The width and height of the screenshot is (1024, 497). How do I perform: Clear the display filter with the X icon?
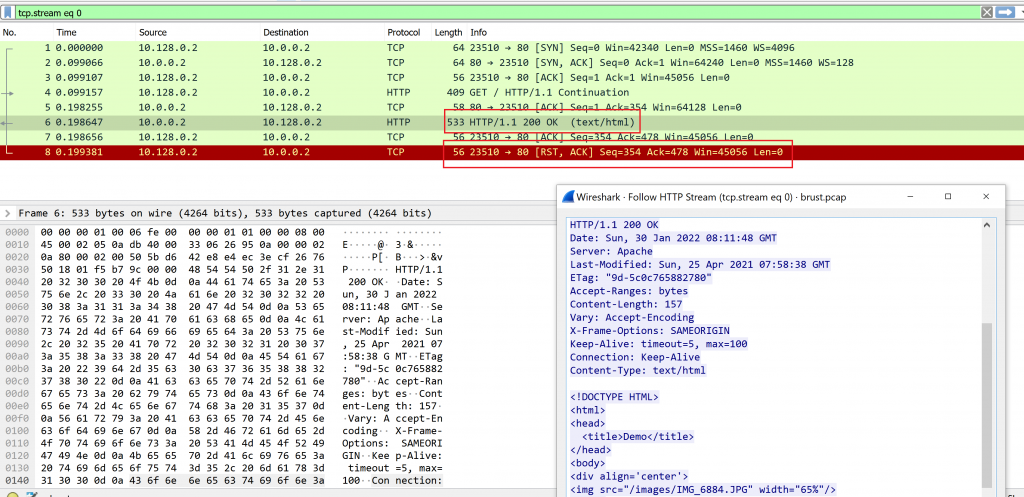[x=987, y=12]
